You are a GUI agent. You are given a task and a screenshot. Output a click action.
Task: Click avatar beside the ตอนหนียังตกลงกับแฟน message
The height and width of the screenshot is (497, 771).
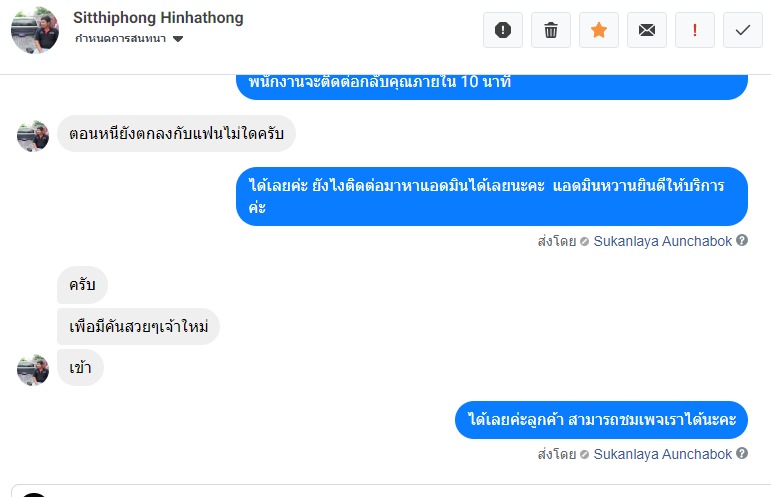point(33,135)
